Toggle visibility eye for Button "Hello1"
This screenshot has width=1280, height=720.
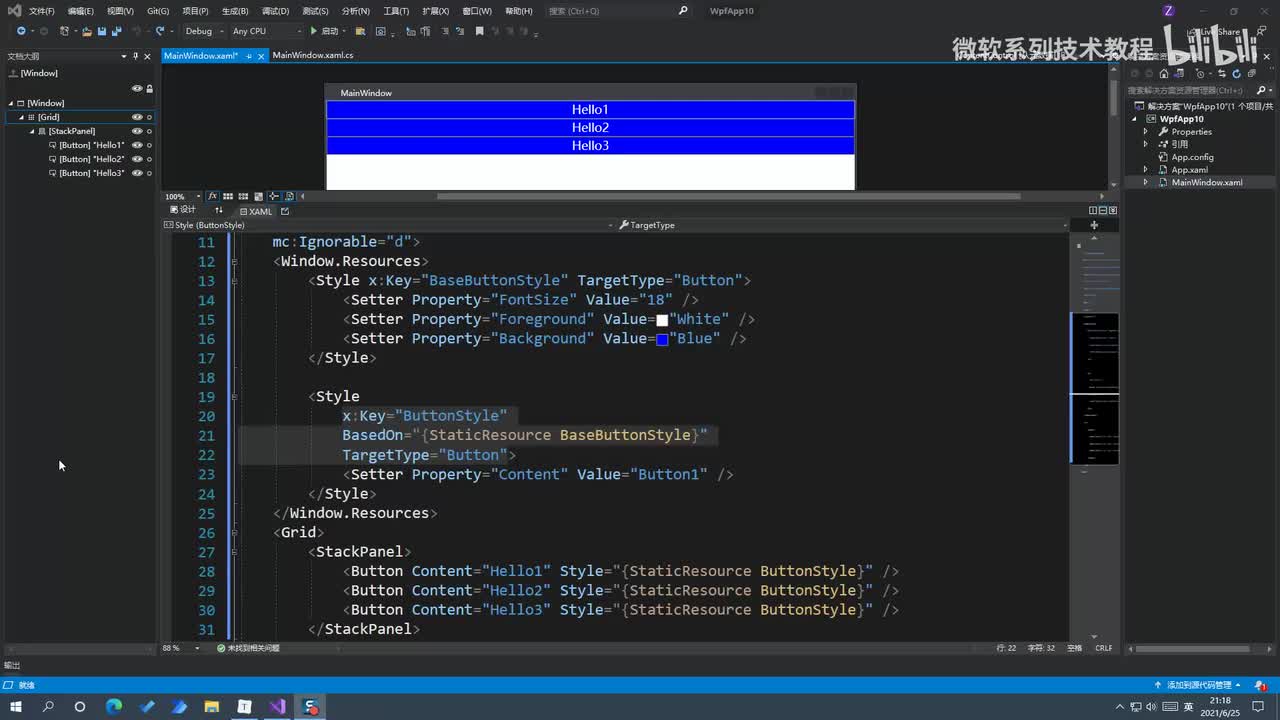pos(137,145)
